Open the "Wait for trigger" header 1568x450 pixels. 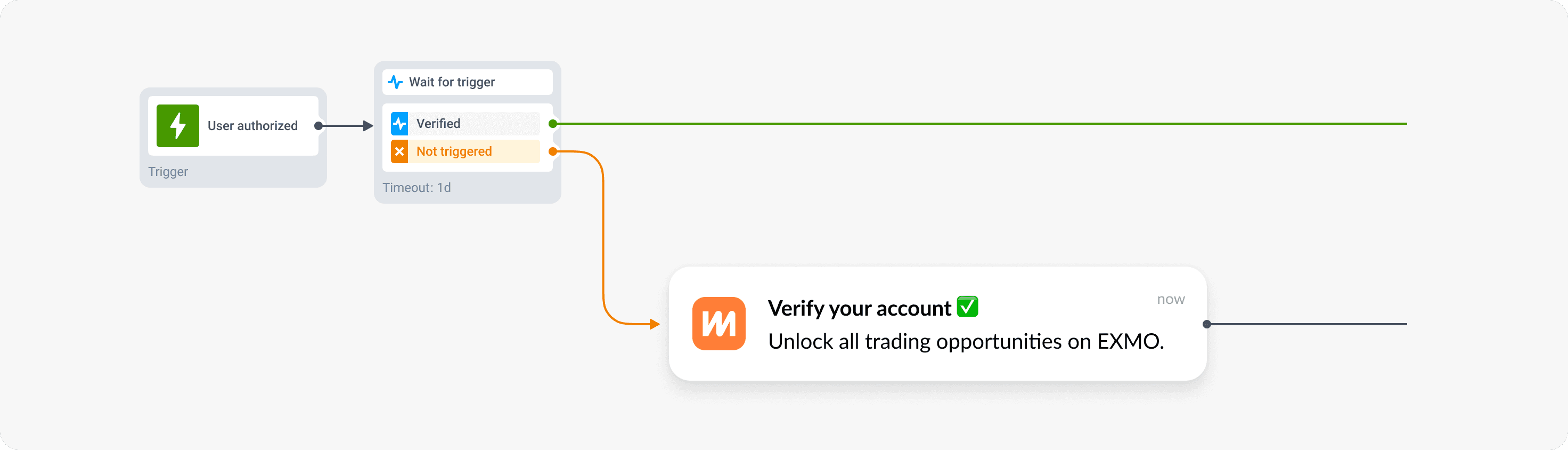[x=452, y=82]
